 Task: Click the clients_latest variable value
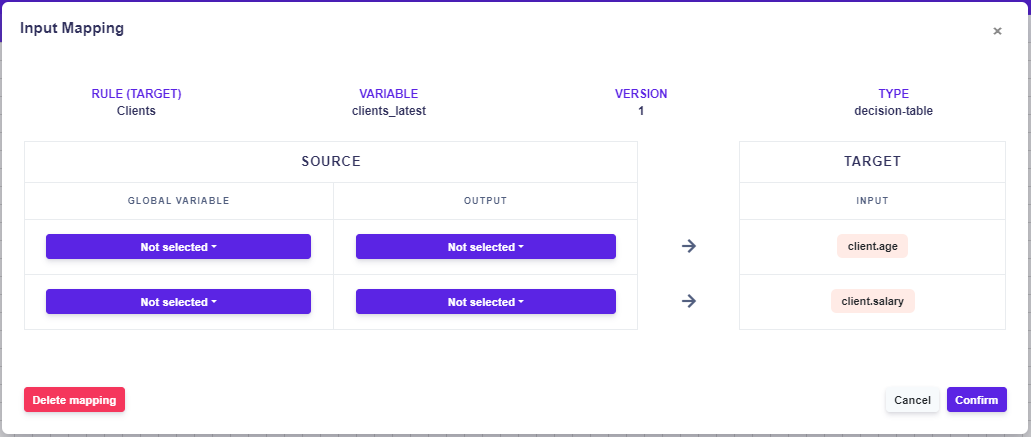tap(389, 111)
